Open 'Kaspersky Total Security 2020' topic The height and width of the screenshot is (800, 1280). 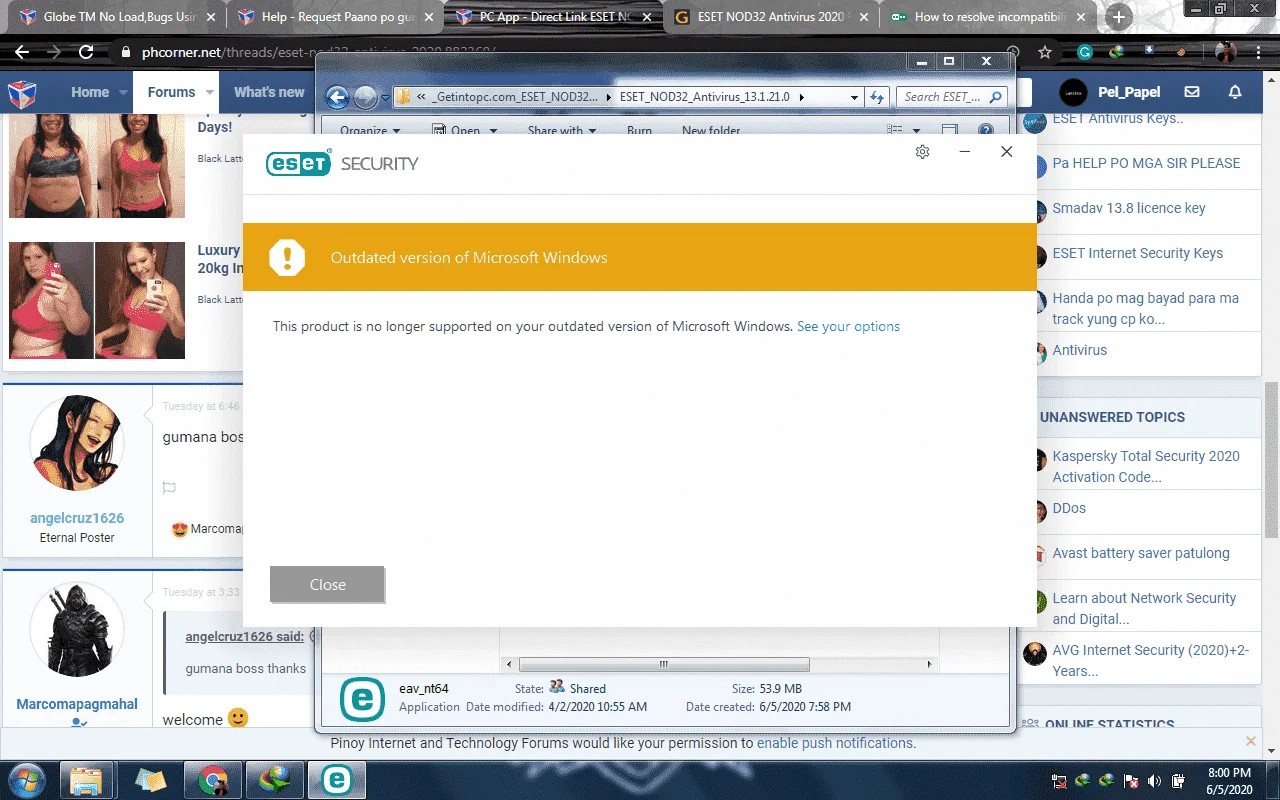(x=1145, y=466)
